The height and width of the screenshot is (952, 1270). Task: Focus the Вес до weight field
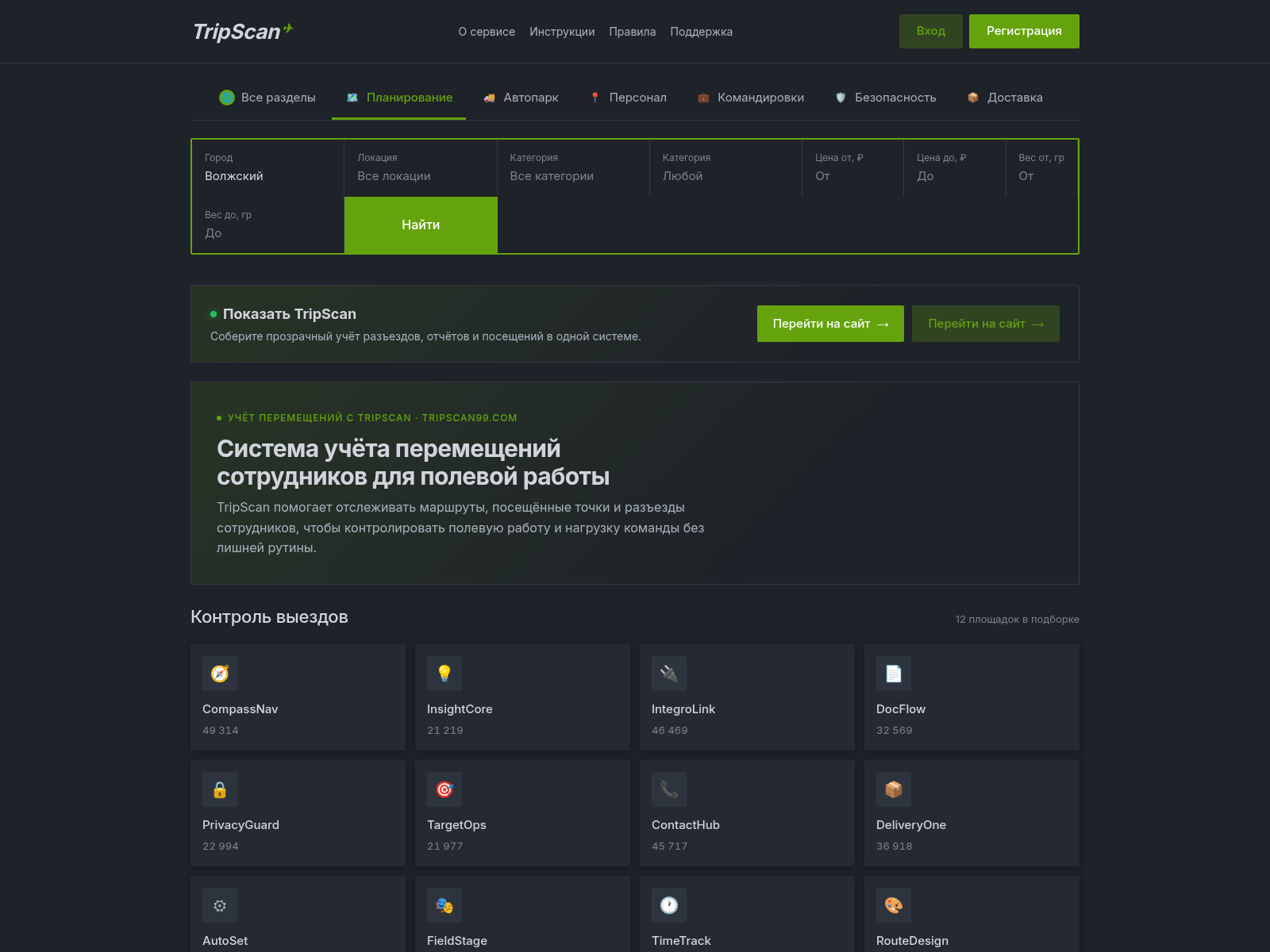tap(268, 225)
